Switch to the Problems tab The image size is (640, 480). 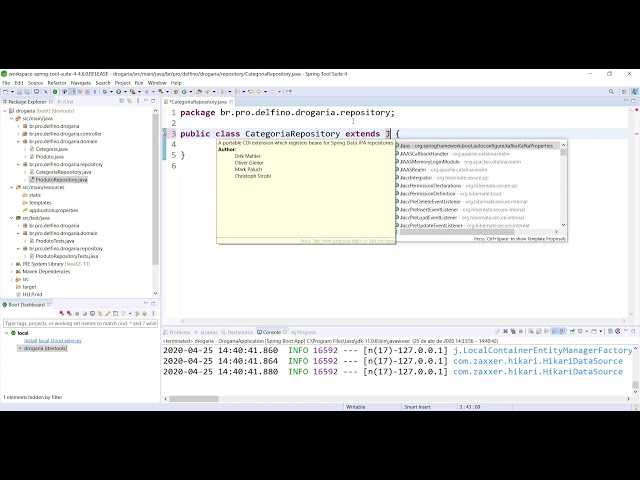pos(177,332)
